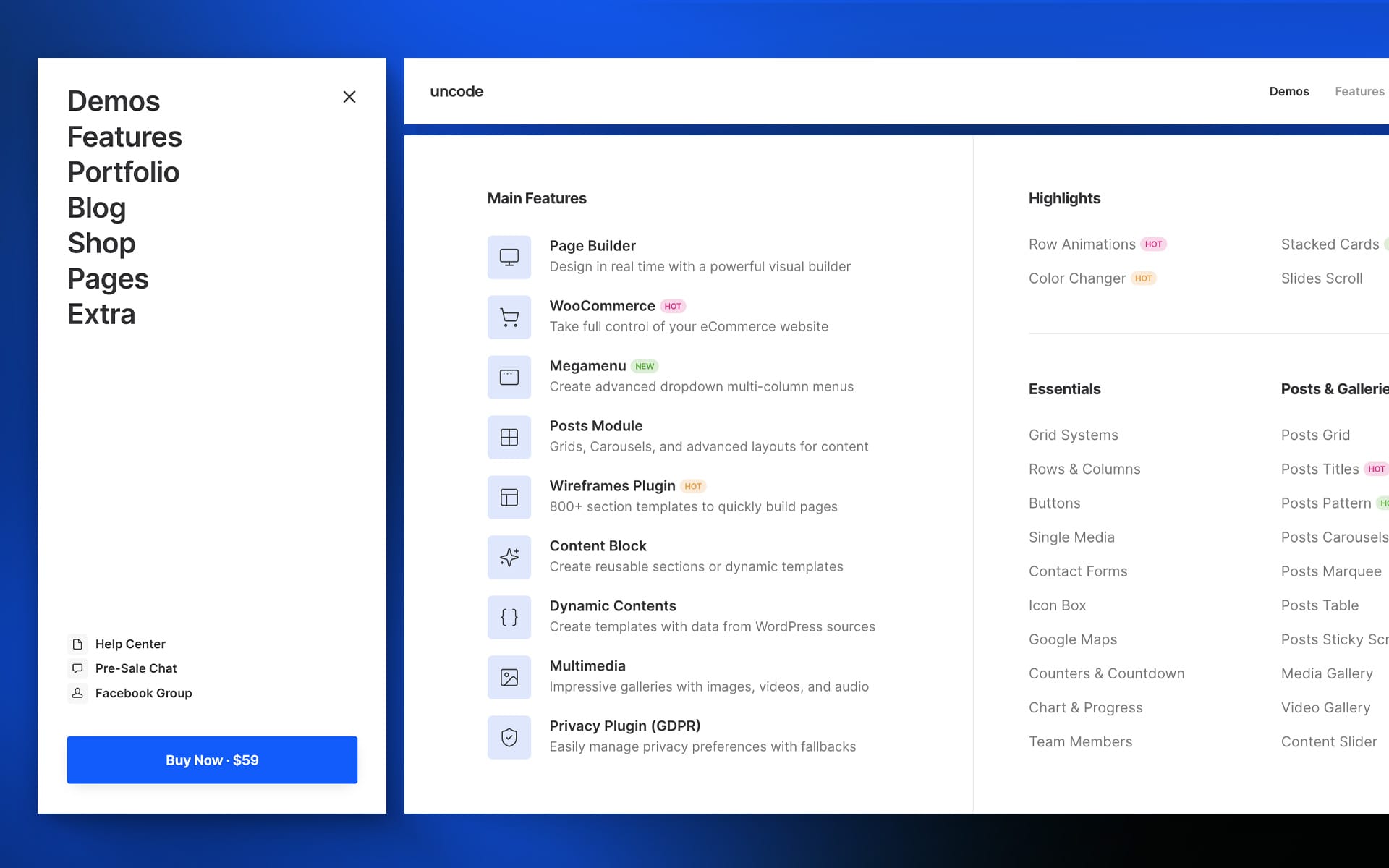Click the Buy Now $59 button
The height and width of the screenshot is (868, 1389).
pyautogui.click(x=212, y=760)
